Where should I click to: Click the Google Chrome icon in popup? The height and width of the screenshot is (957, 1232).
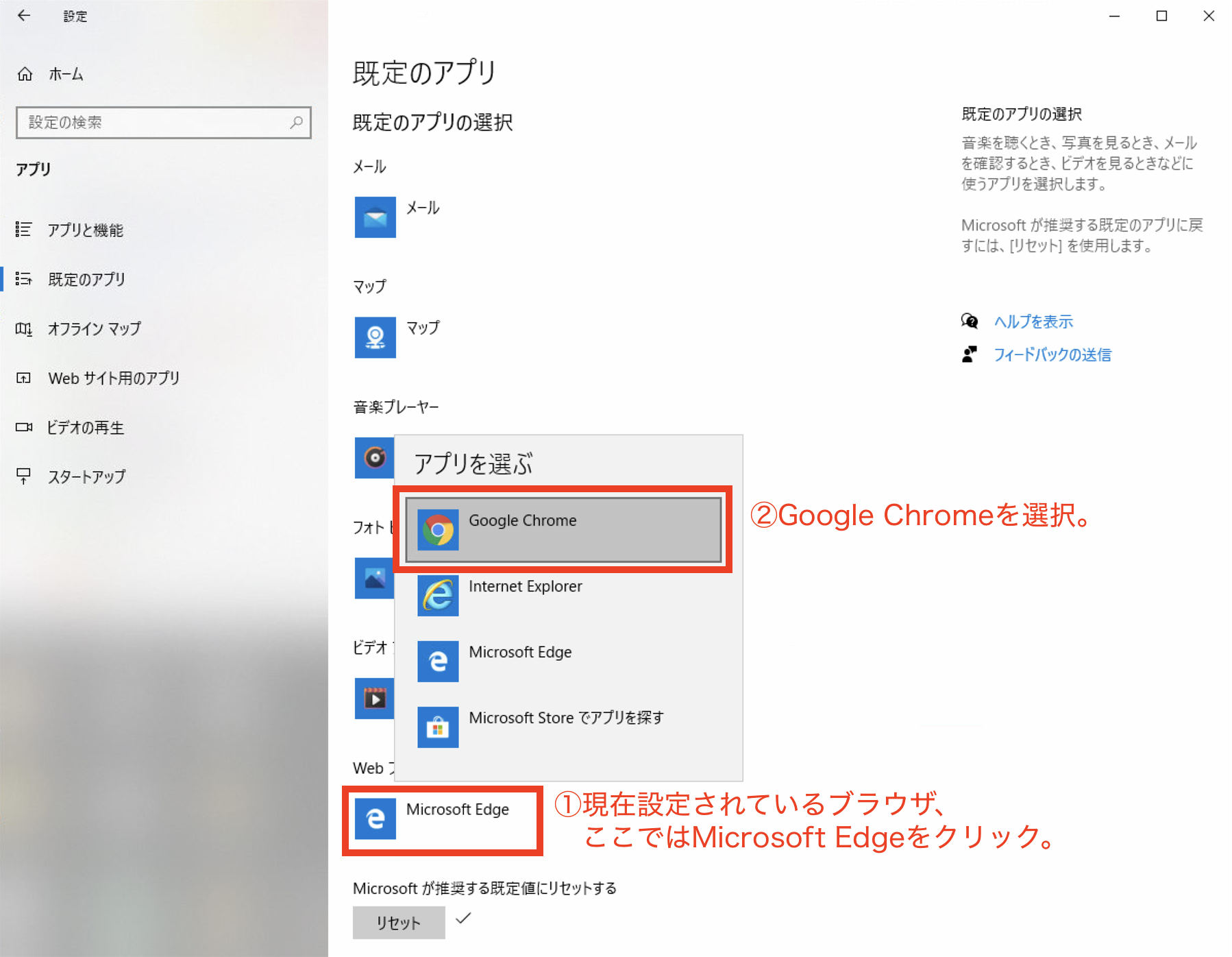438,530
